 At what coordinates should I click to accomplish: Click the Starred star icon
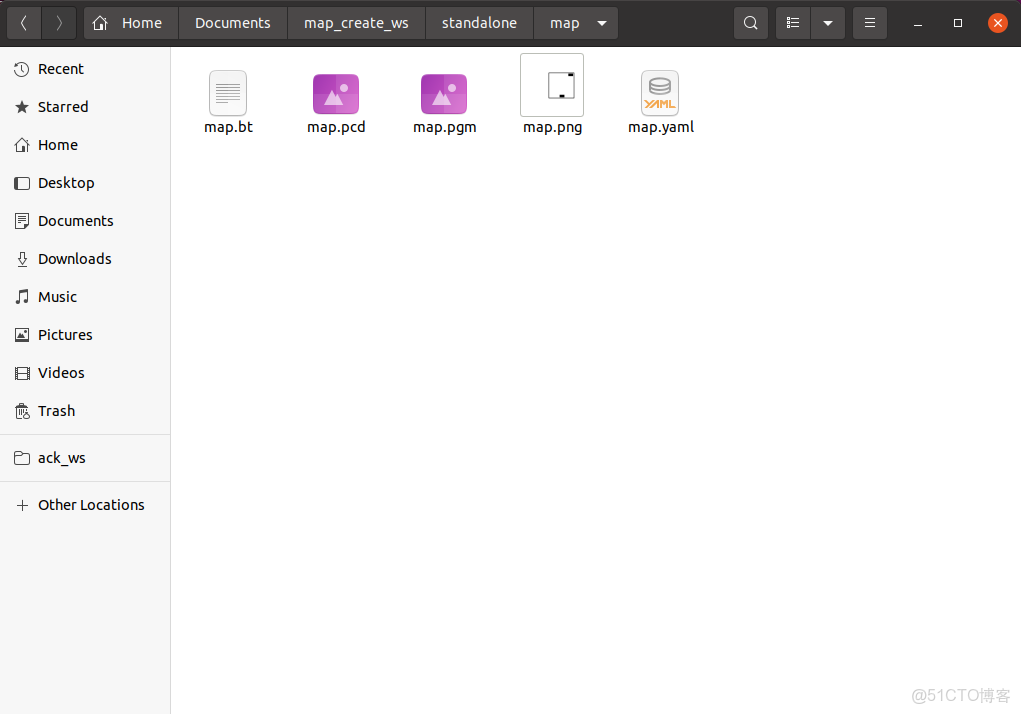point(21,107)
